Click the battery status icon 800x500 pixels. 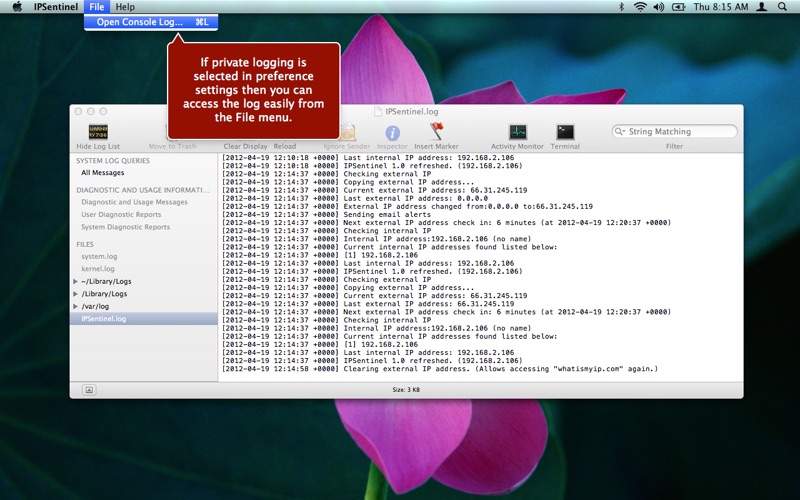click(x=678, y=7)
